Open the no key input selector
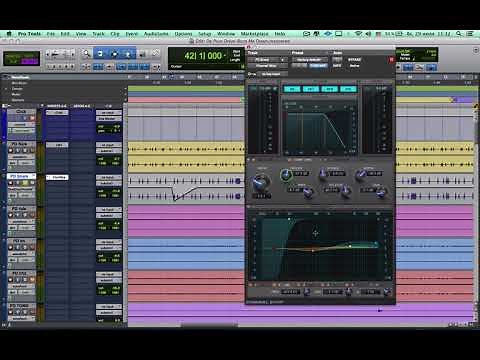480x360 pixels. tap(273, 74)
